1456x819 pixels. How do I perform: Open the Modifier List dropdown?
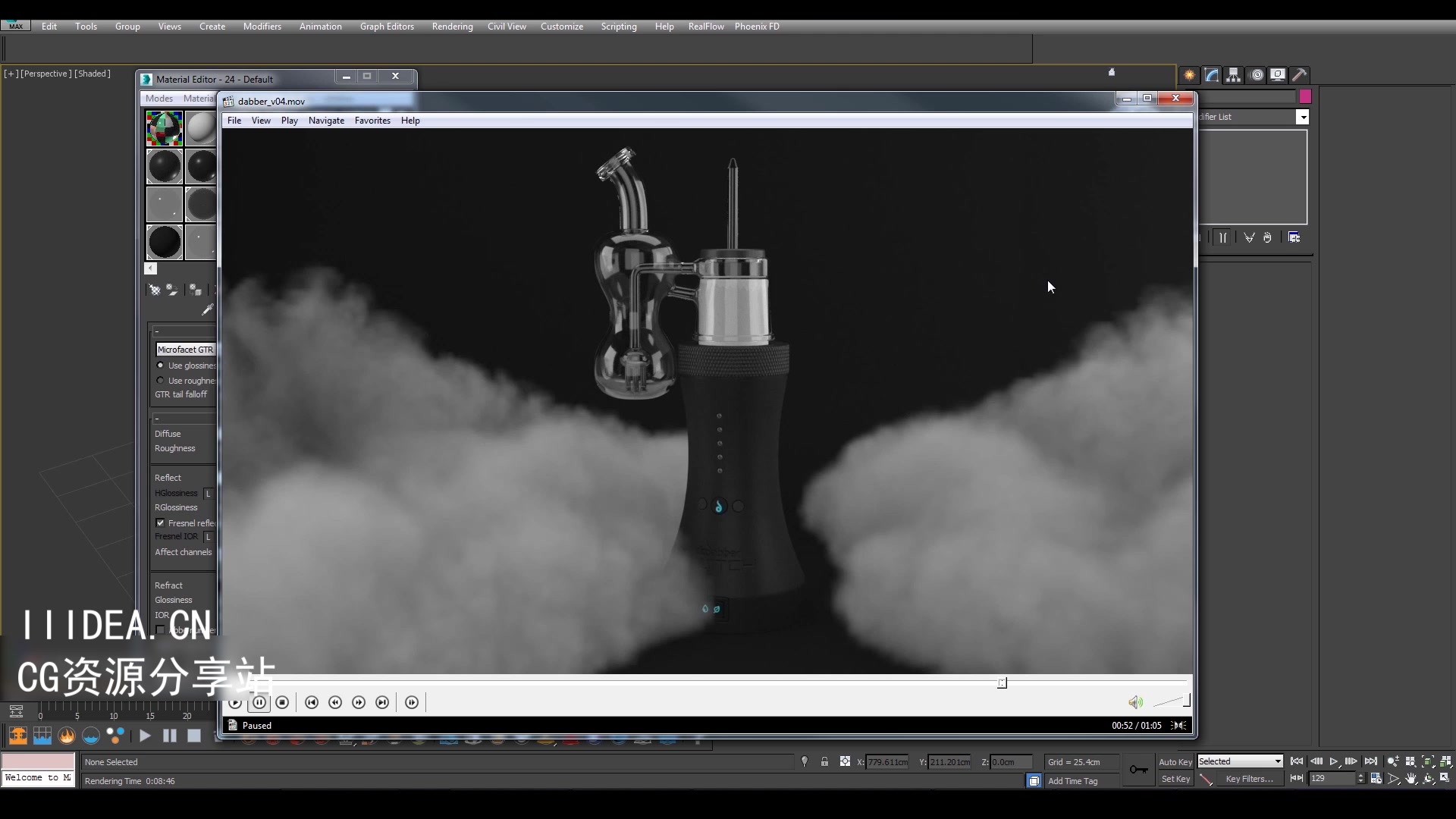pos(1303,117)
